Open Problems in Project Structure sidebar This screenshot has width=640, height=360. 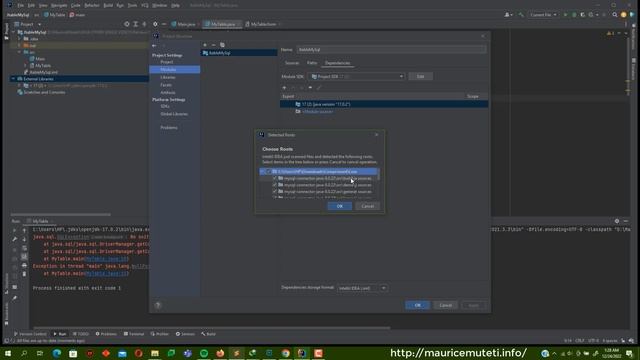pyautogui.click(x=169, y=128)
